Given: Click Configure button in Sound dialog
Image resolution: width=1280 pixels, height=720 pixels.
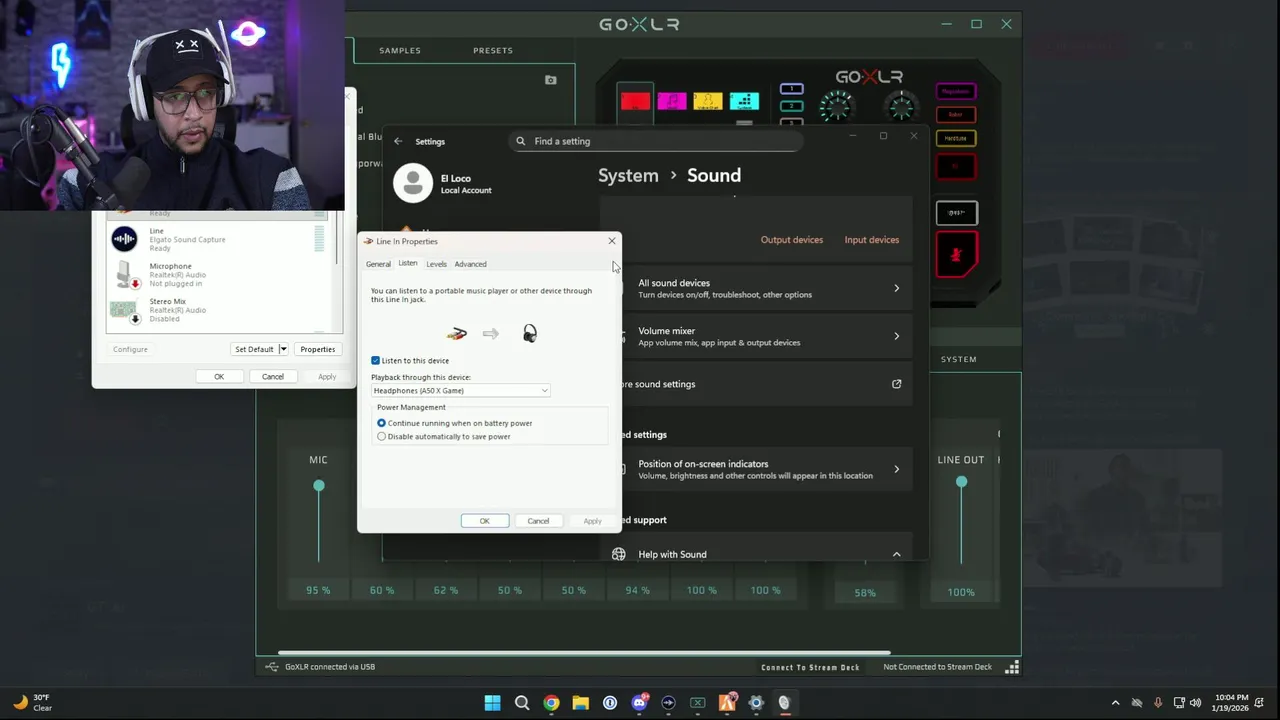Looking at the screenshot, I should click(x=130, y=349).
